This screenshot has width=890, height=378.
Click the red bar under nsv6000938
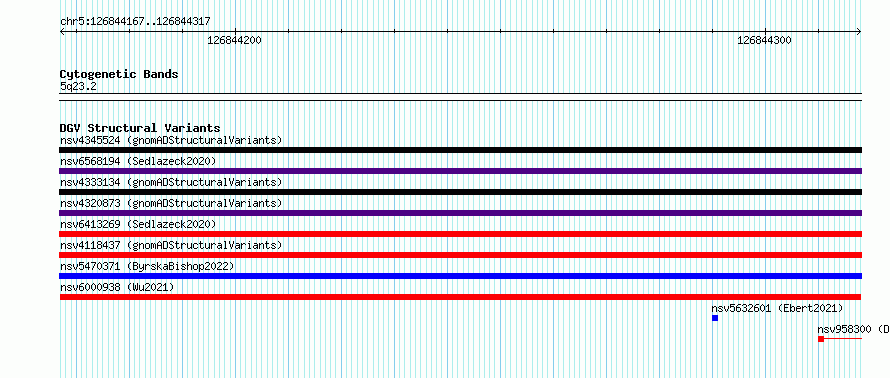[460, 297]
